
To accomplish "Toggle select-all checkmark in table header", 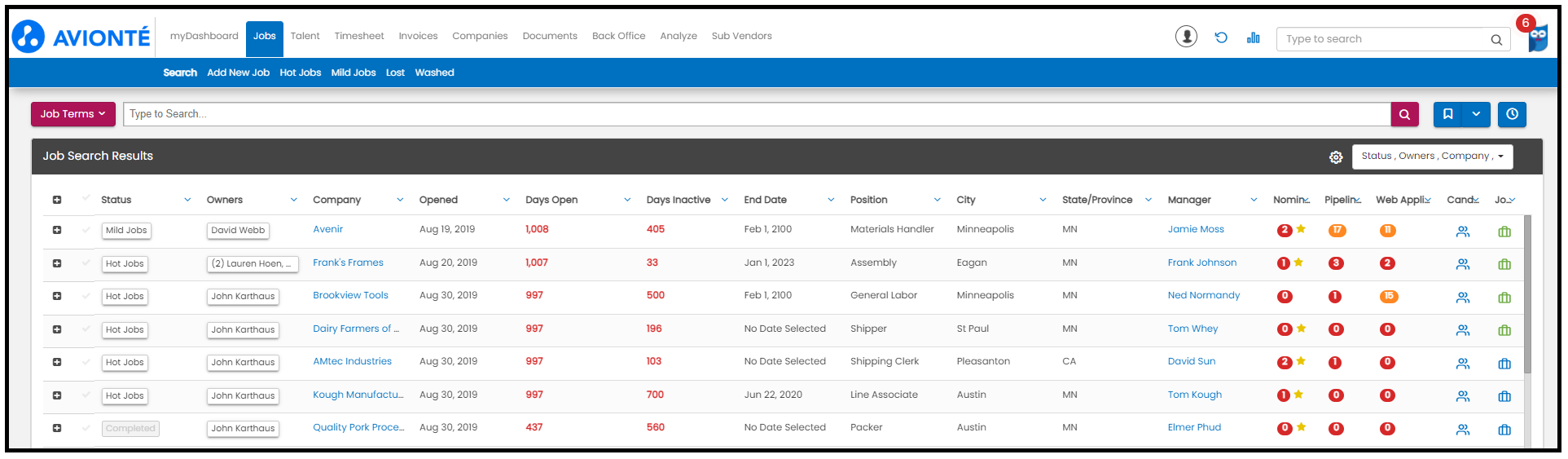I will click(86, 198).
